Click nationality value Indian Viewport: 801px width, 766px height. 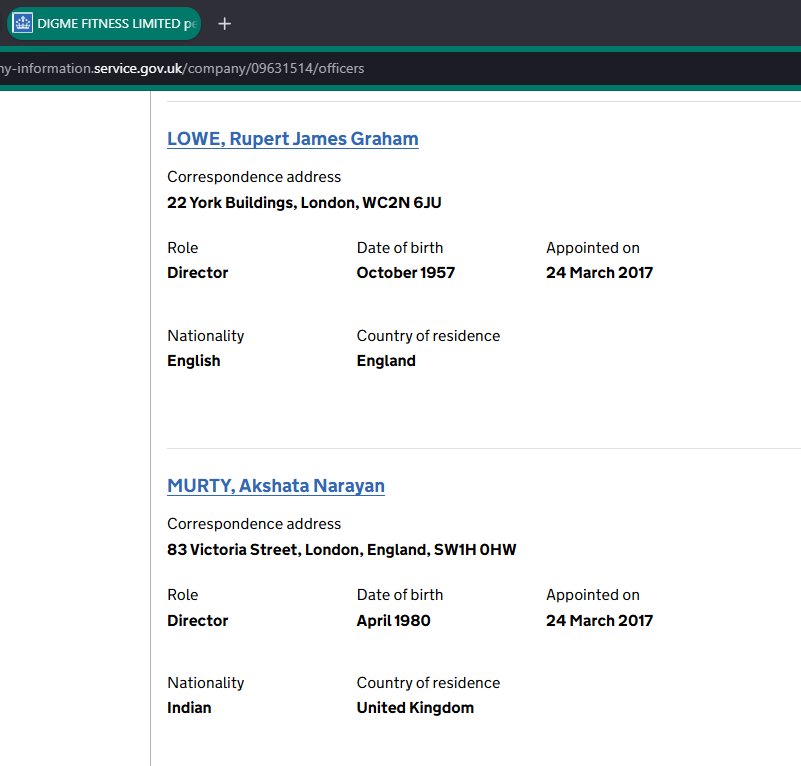189,708
